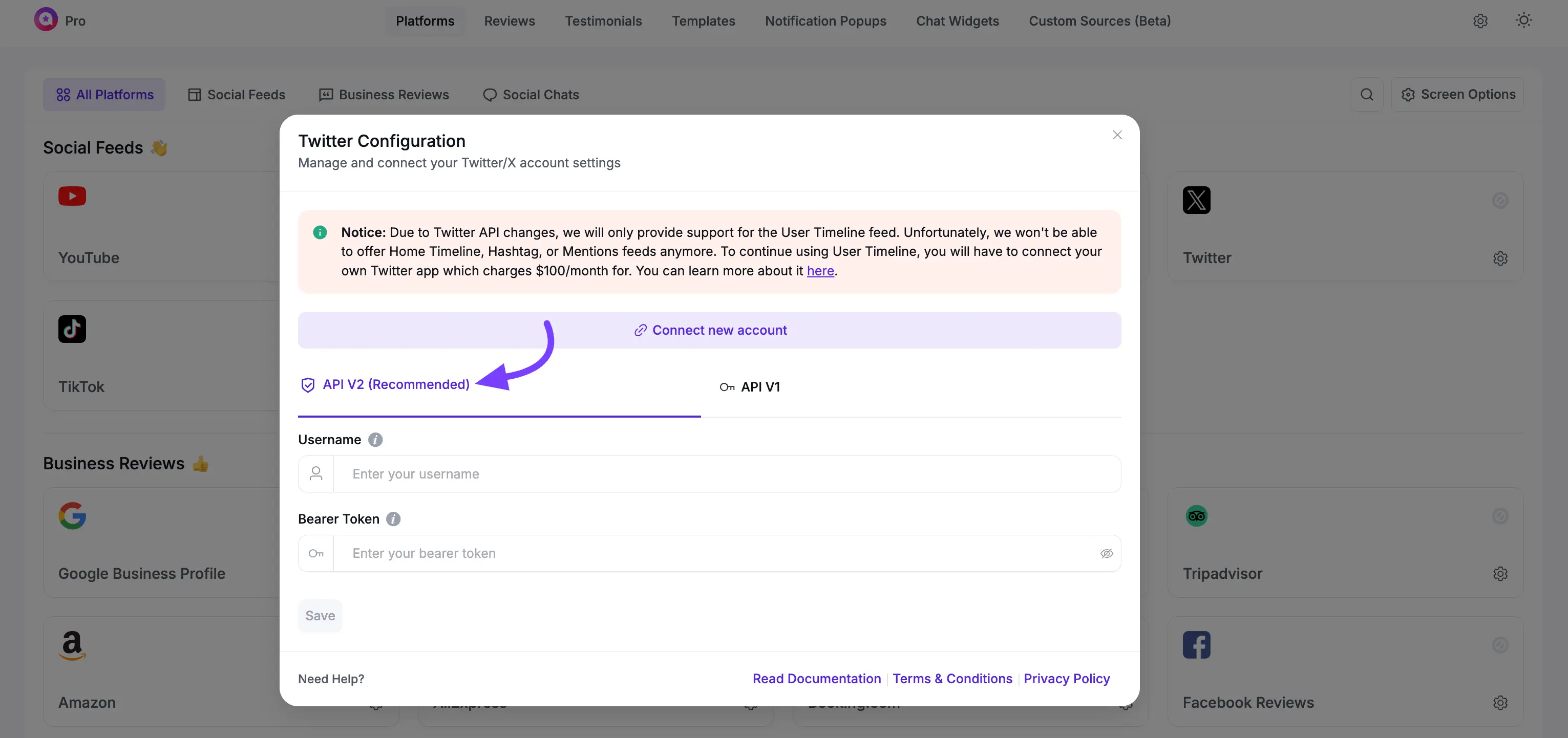This screenshot has width=1568, height=738.
Task: Click the Username info tooltip icon
Action: 375,439
